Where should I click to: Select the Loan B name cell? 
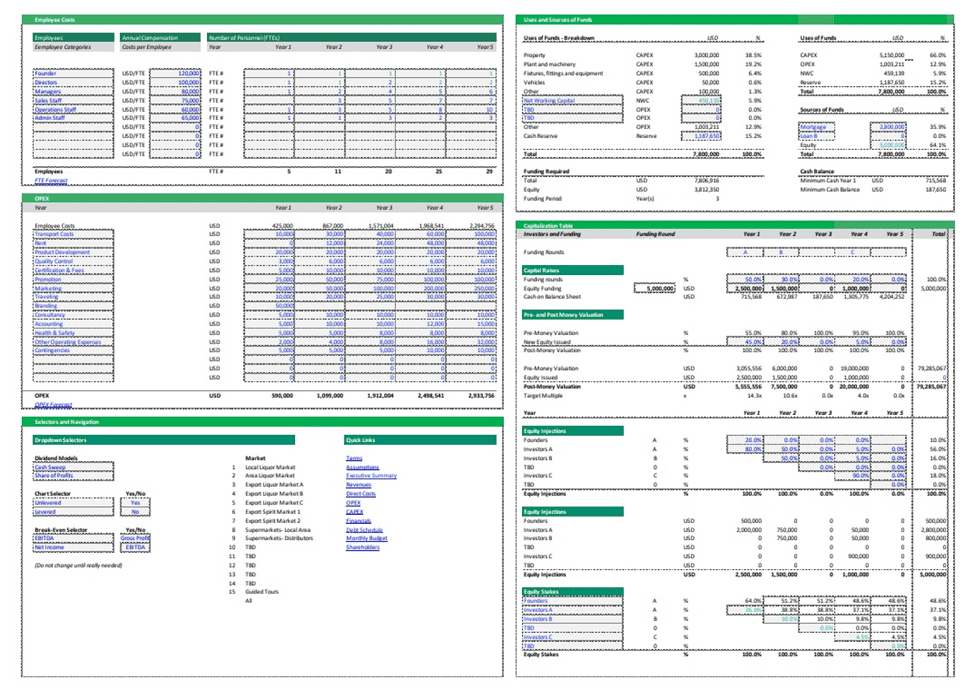[816, 136]
